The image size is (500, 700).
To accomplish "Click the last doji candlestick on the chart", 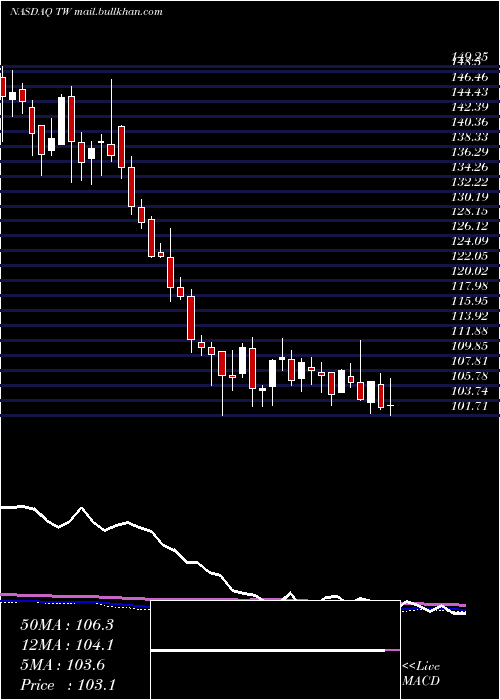I will point(391,405).
